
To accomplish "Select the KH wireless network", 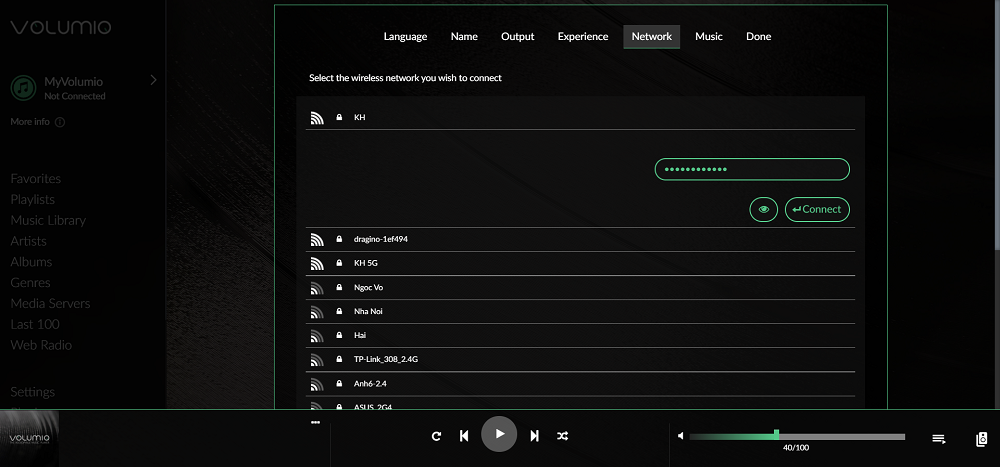I will 580,117.
